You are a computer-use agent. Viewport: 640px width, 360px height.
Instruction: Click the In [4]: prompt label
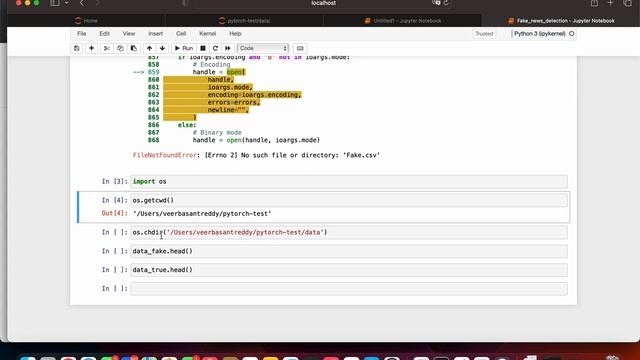[114, 200]
